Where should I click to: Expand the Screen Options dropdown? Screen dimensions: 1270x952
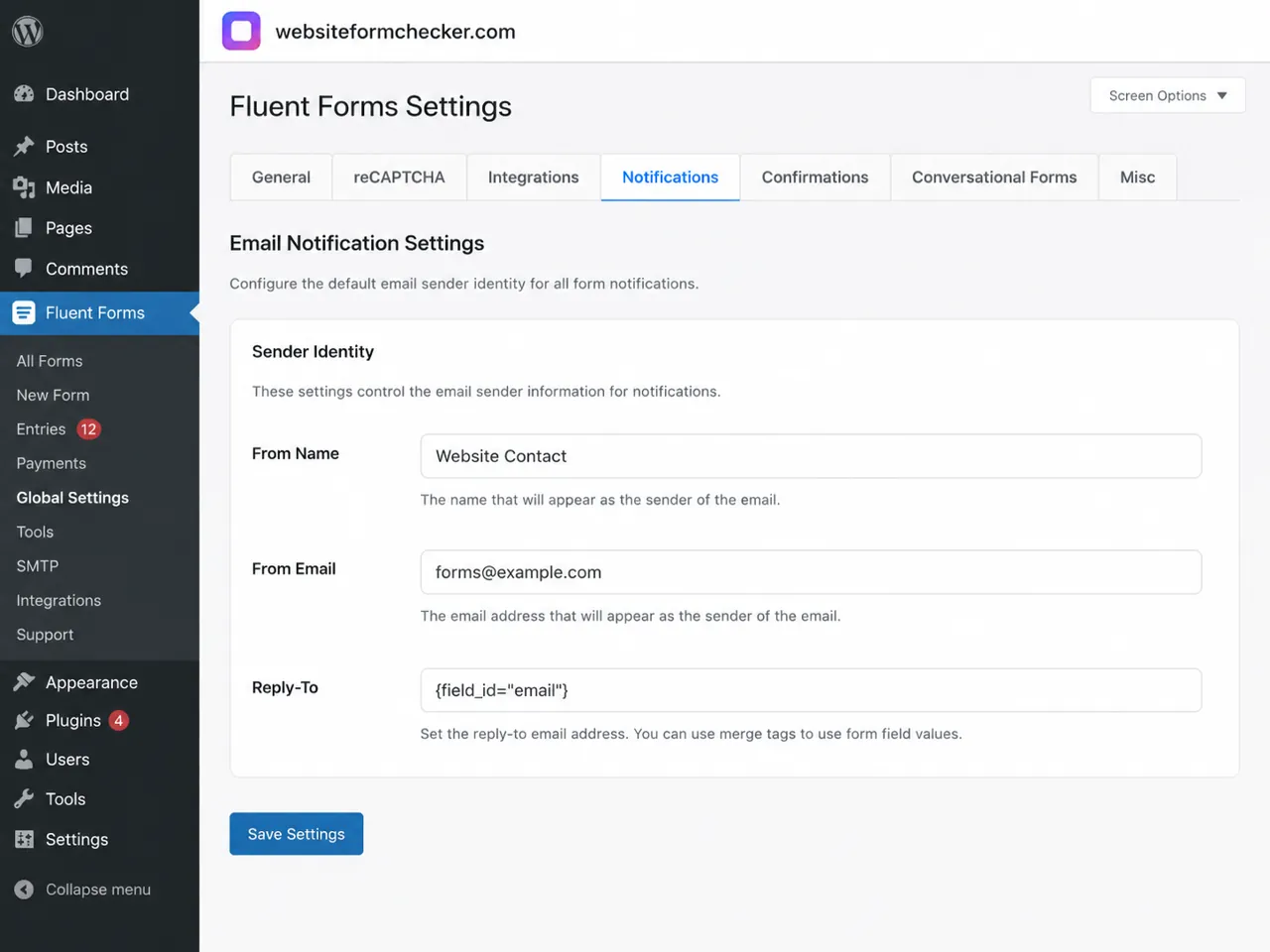(x=1168, y=95)
